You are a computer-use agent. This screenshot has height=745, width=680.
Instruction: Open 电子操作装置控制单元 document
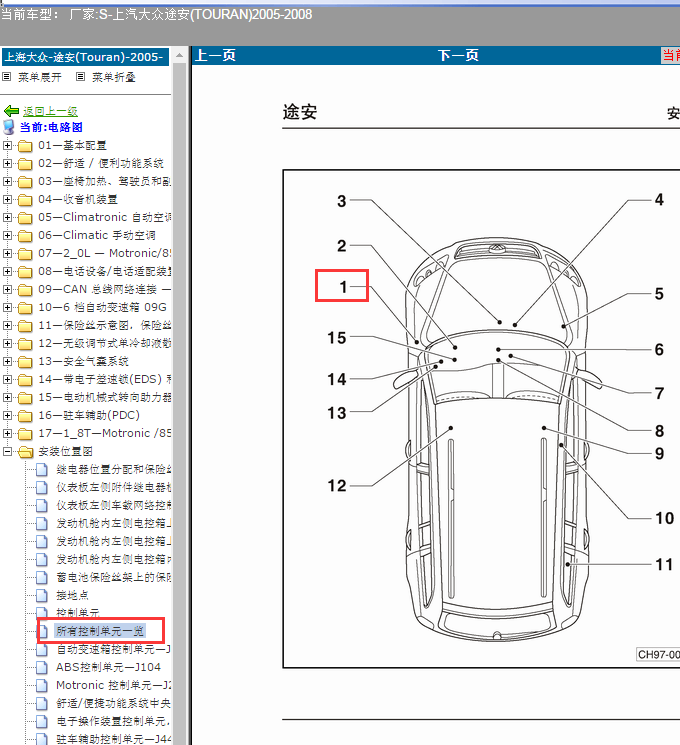pos(114,722)
